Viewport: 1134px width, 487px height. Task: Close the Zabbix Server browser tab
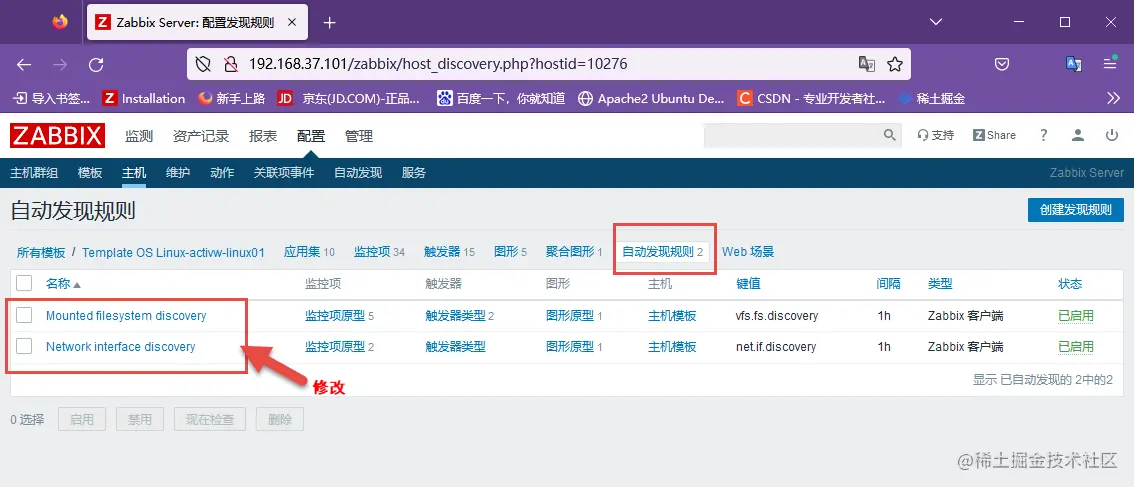pos(292,22)
